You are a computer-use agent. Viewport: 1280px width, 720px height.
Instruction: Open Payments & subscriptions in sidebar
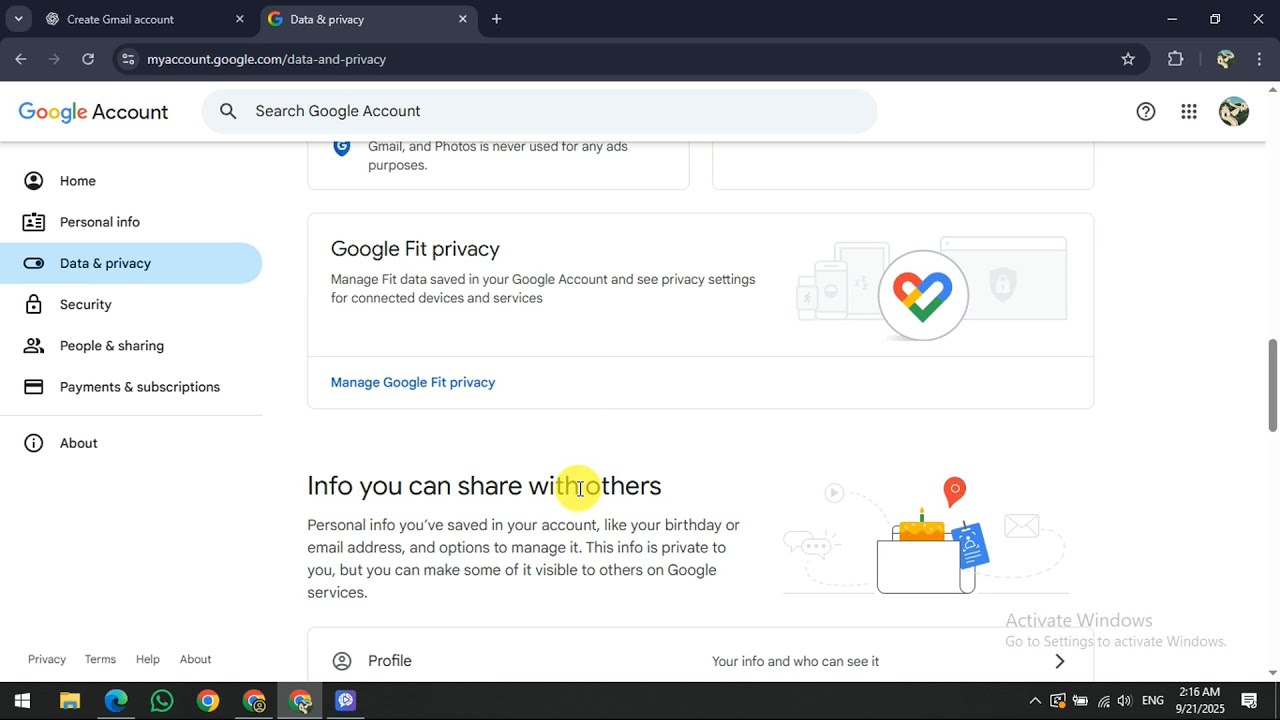point(131,387)
